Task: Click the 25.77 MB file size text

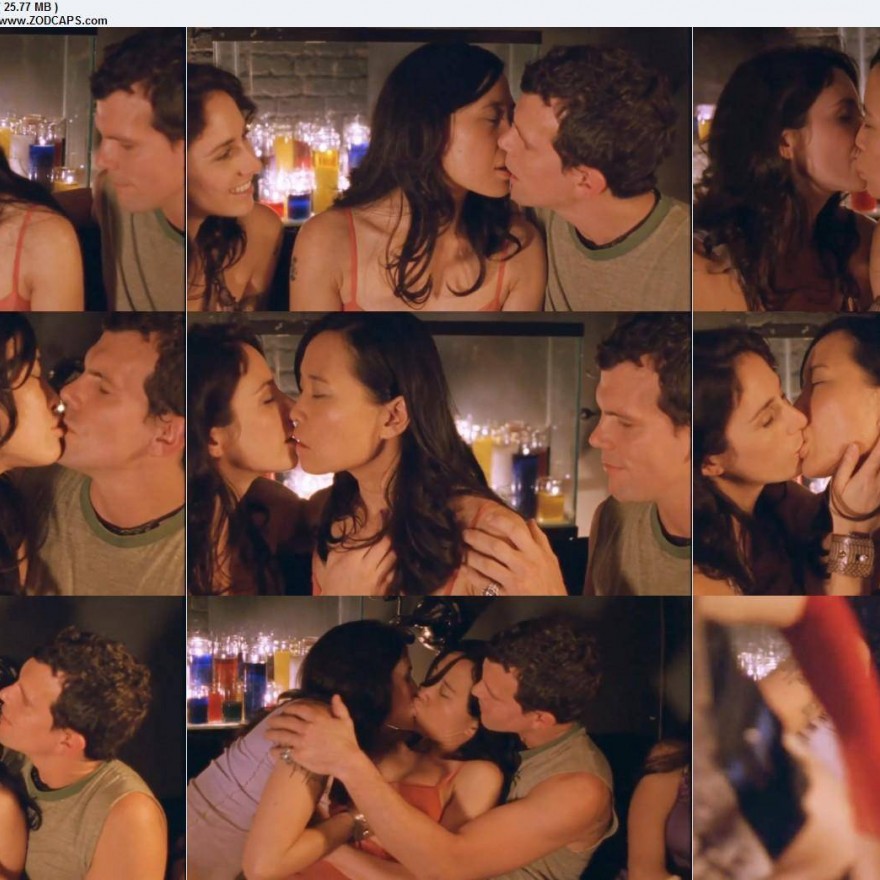Action: click(30, 6)
